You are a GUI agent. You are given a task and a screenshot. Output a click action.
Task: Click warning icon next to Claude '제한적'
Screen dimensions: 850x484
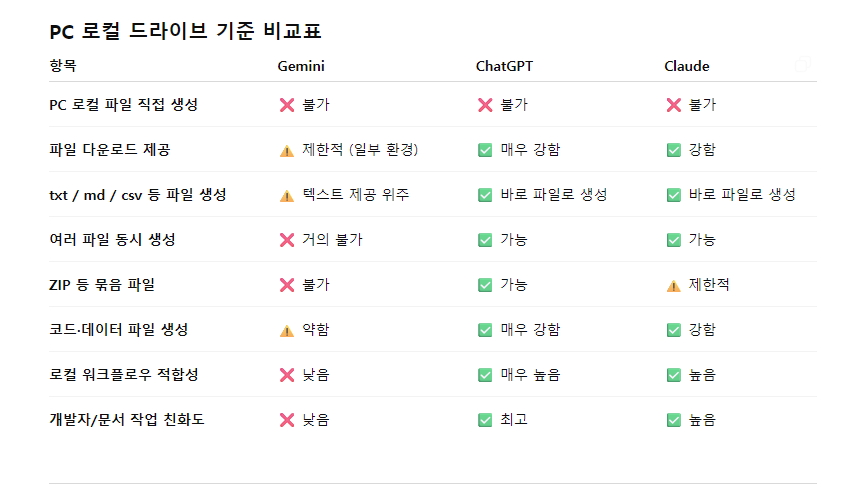tap(674, 285)
